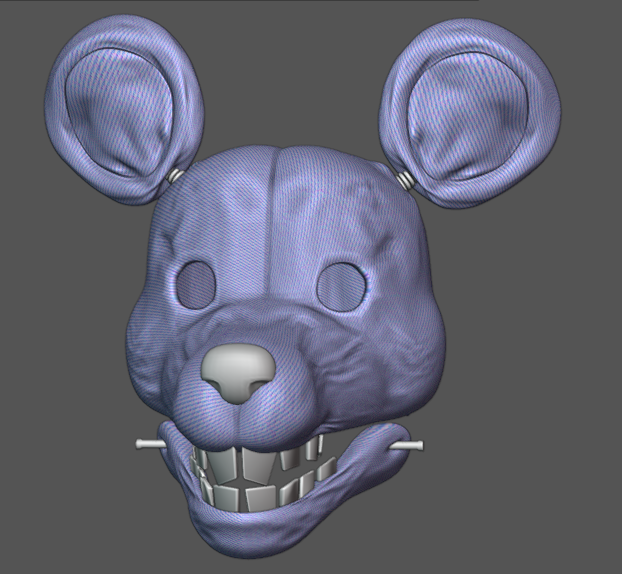Select the eye hole on the right side

[341, 287]
